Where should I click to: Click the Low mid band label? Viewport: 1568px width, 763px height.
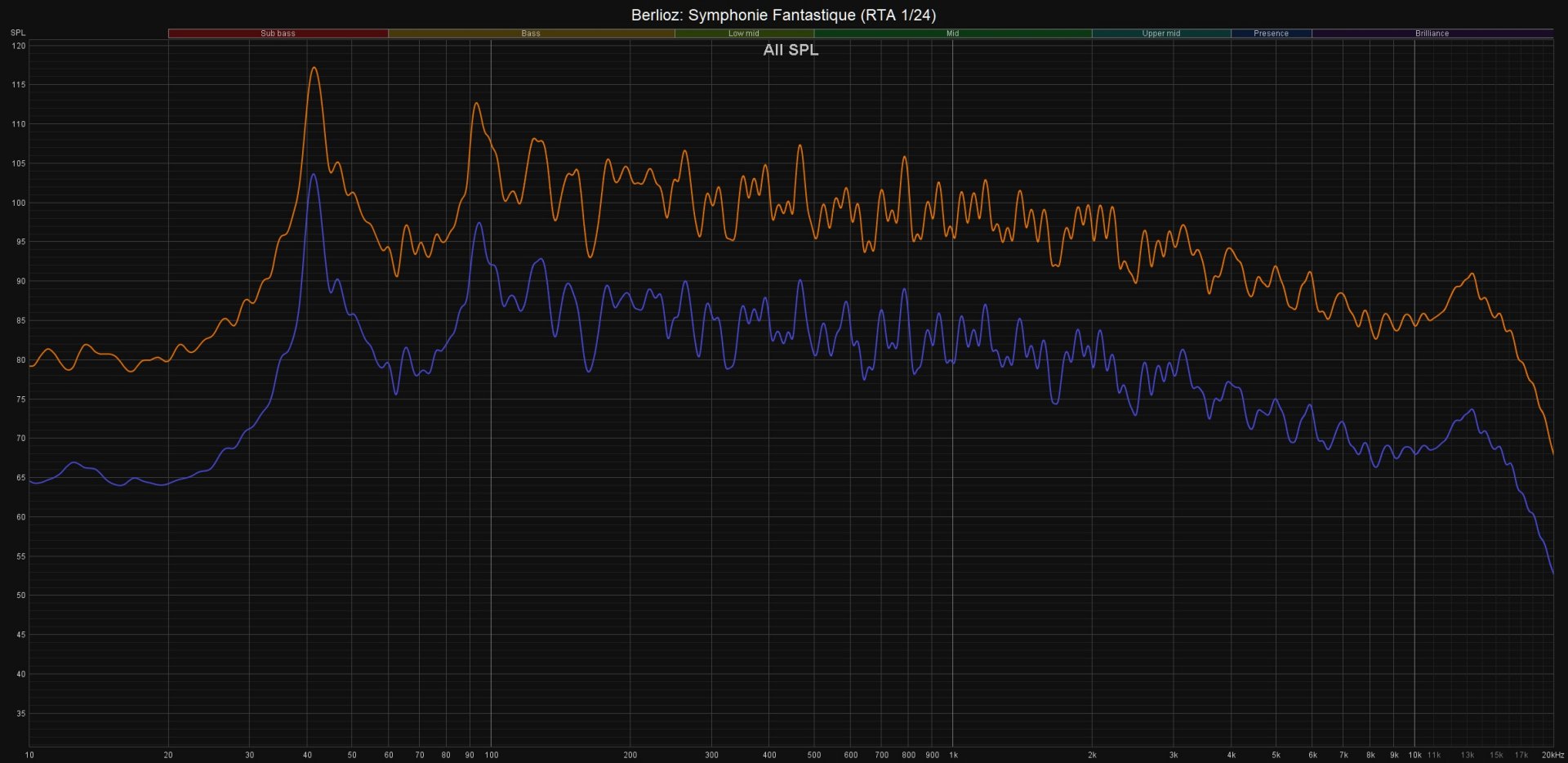pyautogui.click(x=743, y=33)
